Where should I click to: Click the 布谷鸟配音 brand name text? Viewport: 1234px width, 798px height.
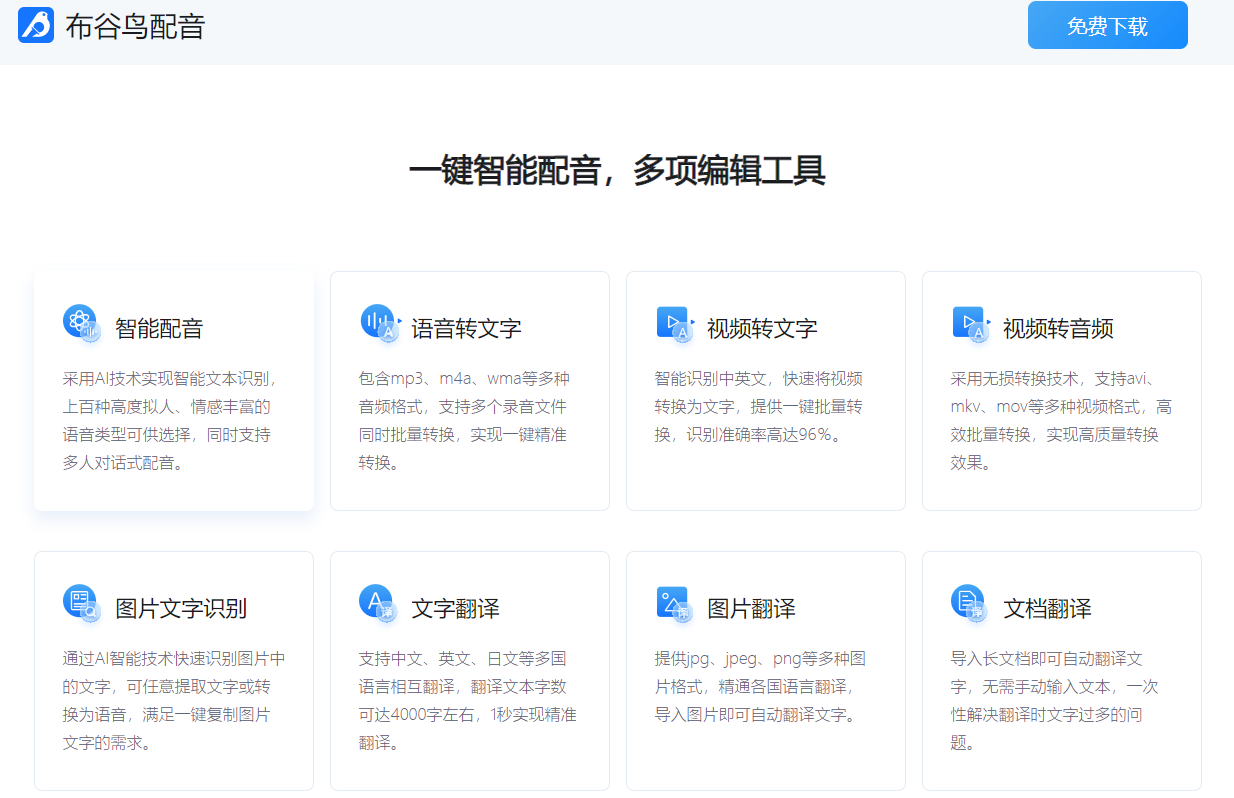pos(135,26)
